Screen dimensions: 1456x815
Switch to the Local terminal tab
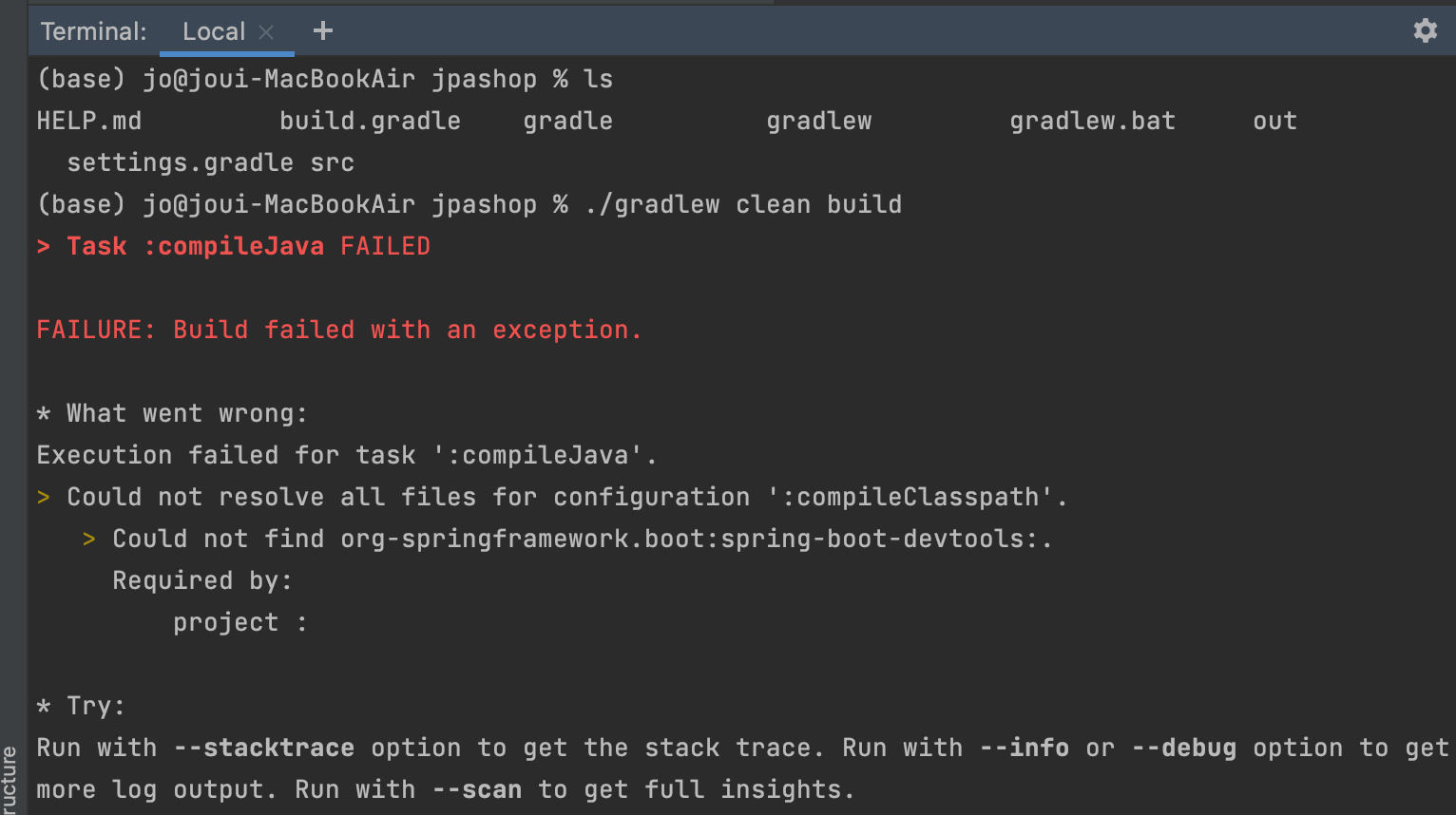213,31
